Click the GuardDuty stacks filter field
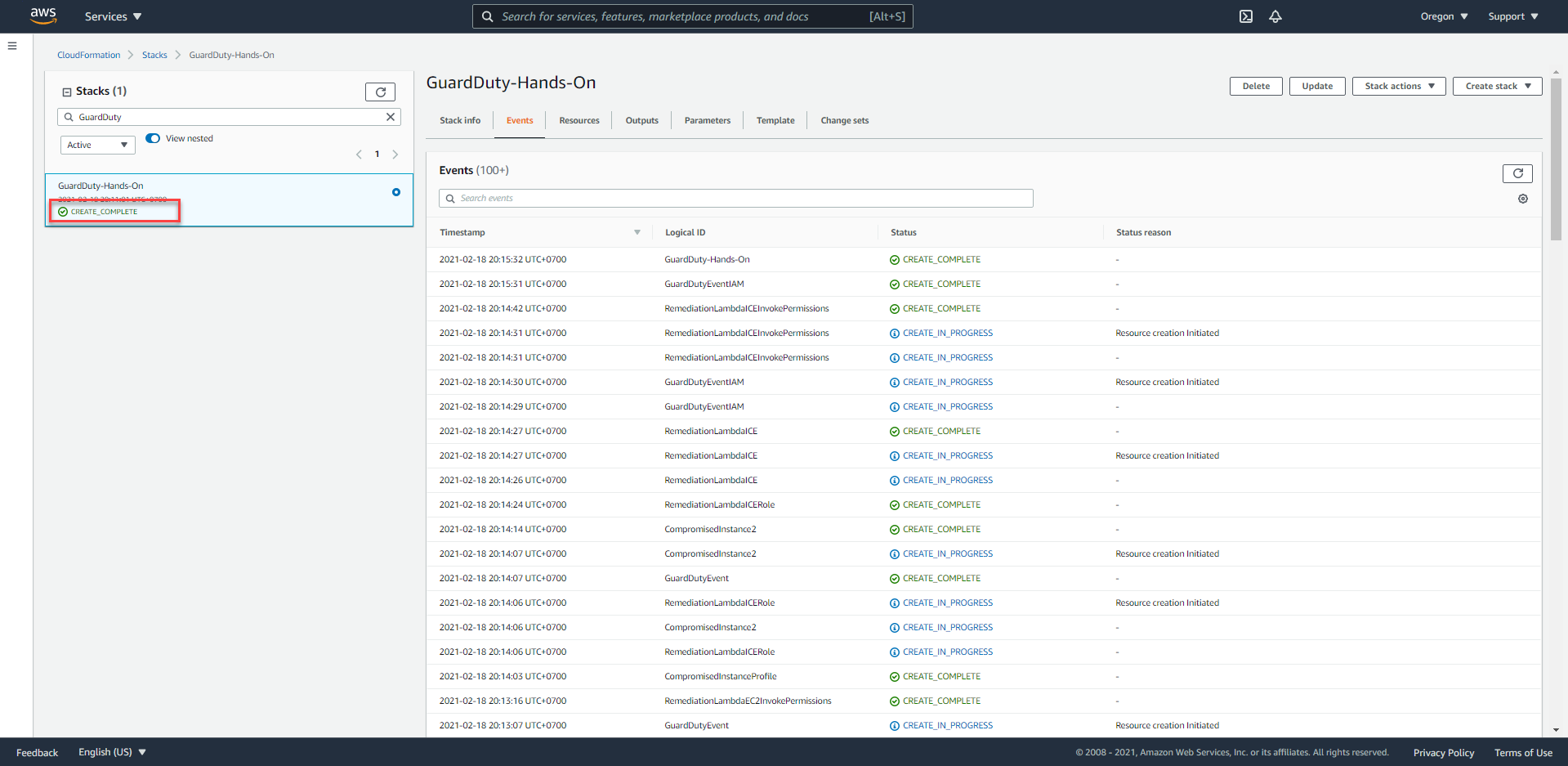 (229, 117)
